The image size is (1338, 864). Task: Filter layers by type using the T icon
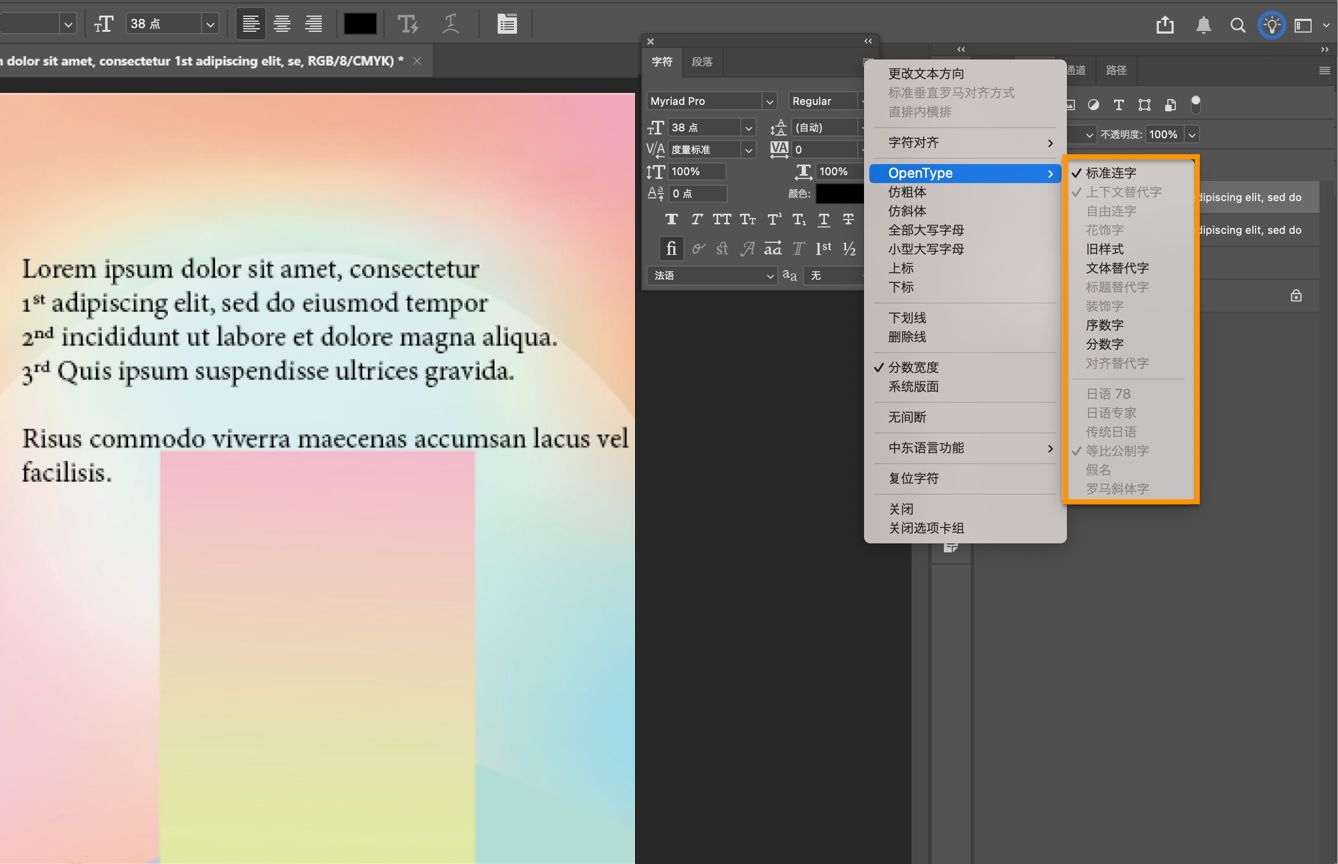click(1120, 105)
